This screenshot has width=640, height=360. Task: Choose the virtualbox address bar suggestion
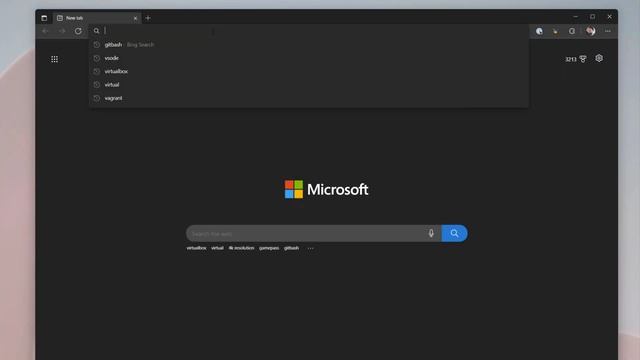click(x=309, y=71)
